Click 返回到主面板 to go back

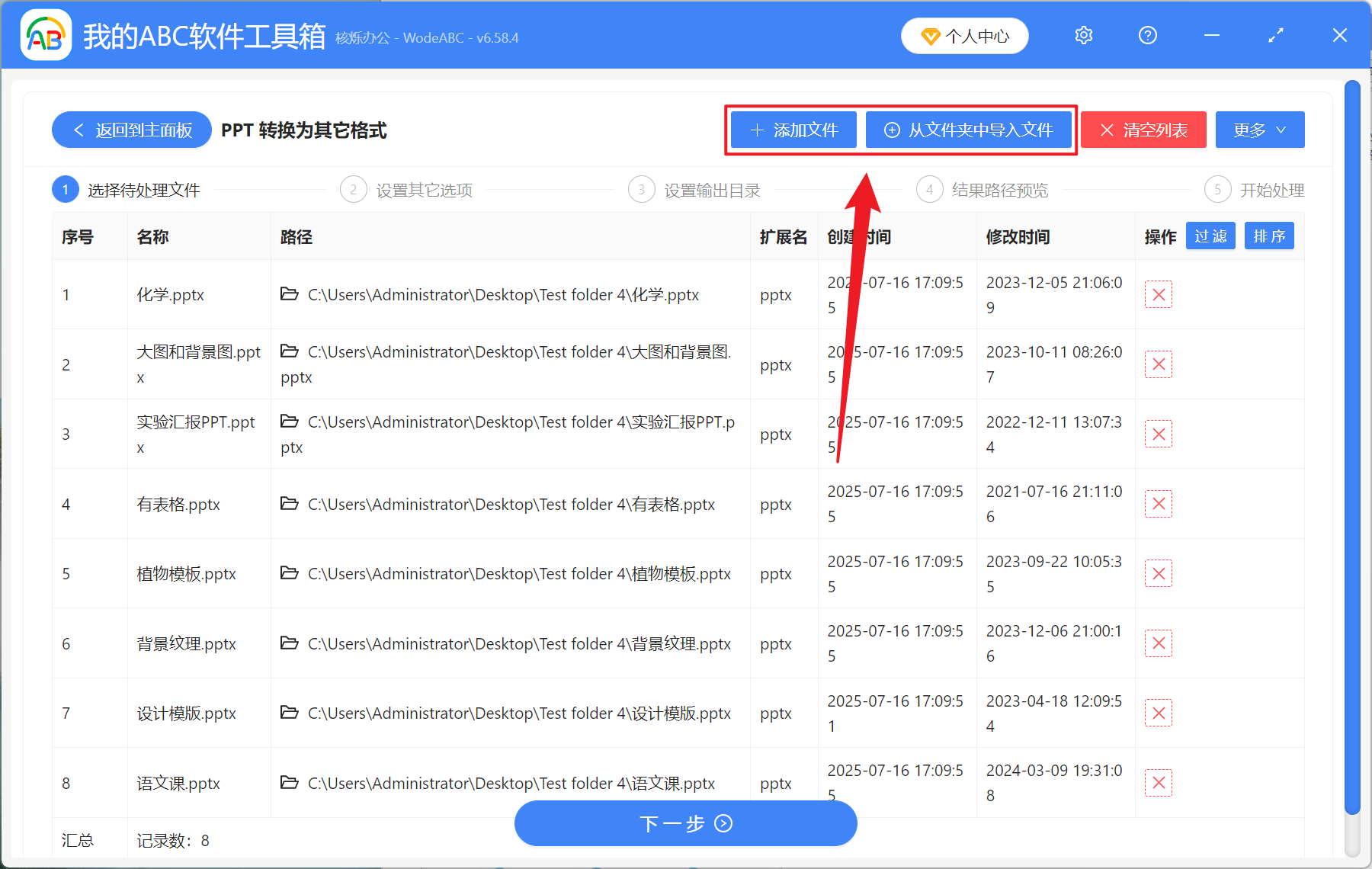[131, 130]
